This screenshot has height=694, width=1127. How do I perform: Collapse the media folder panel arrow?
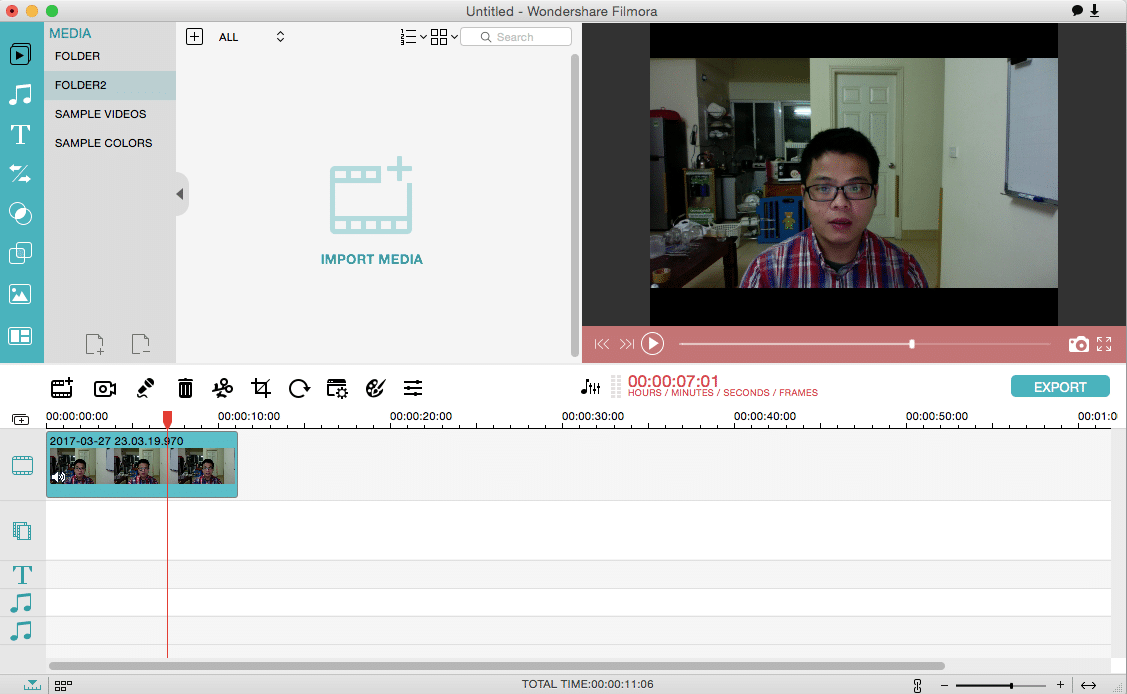click(x=180, y=194)
